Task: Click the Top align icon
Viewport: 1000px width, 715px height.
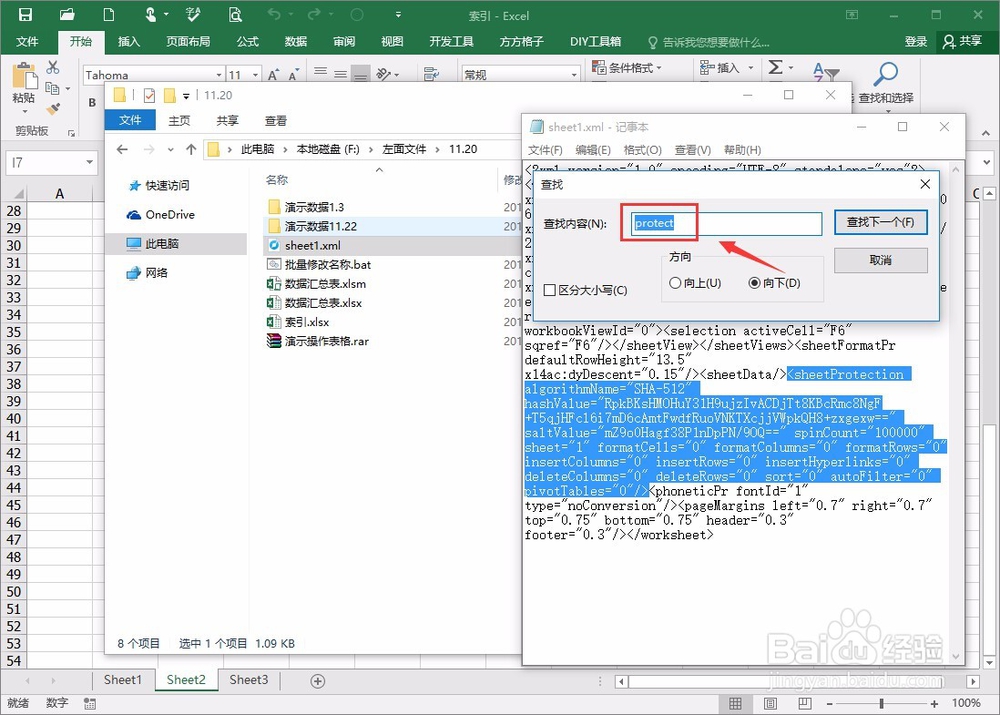Action: [x=321, y=72]
